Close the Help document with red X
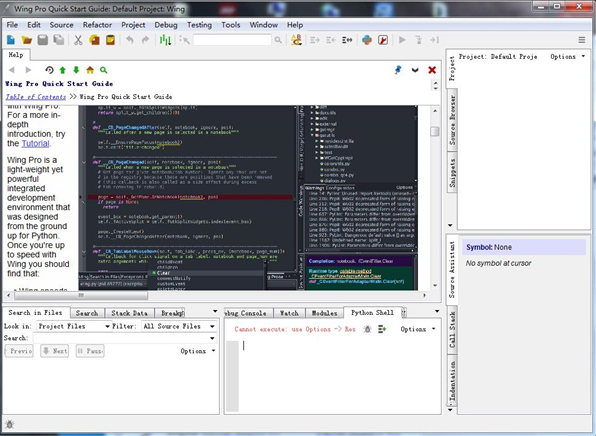This screenshot has height=436, width=596. click(x=432, y=70)
